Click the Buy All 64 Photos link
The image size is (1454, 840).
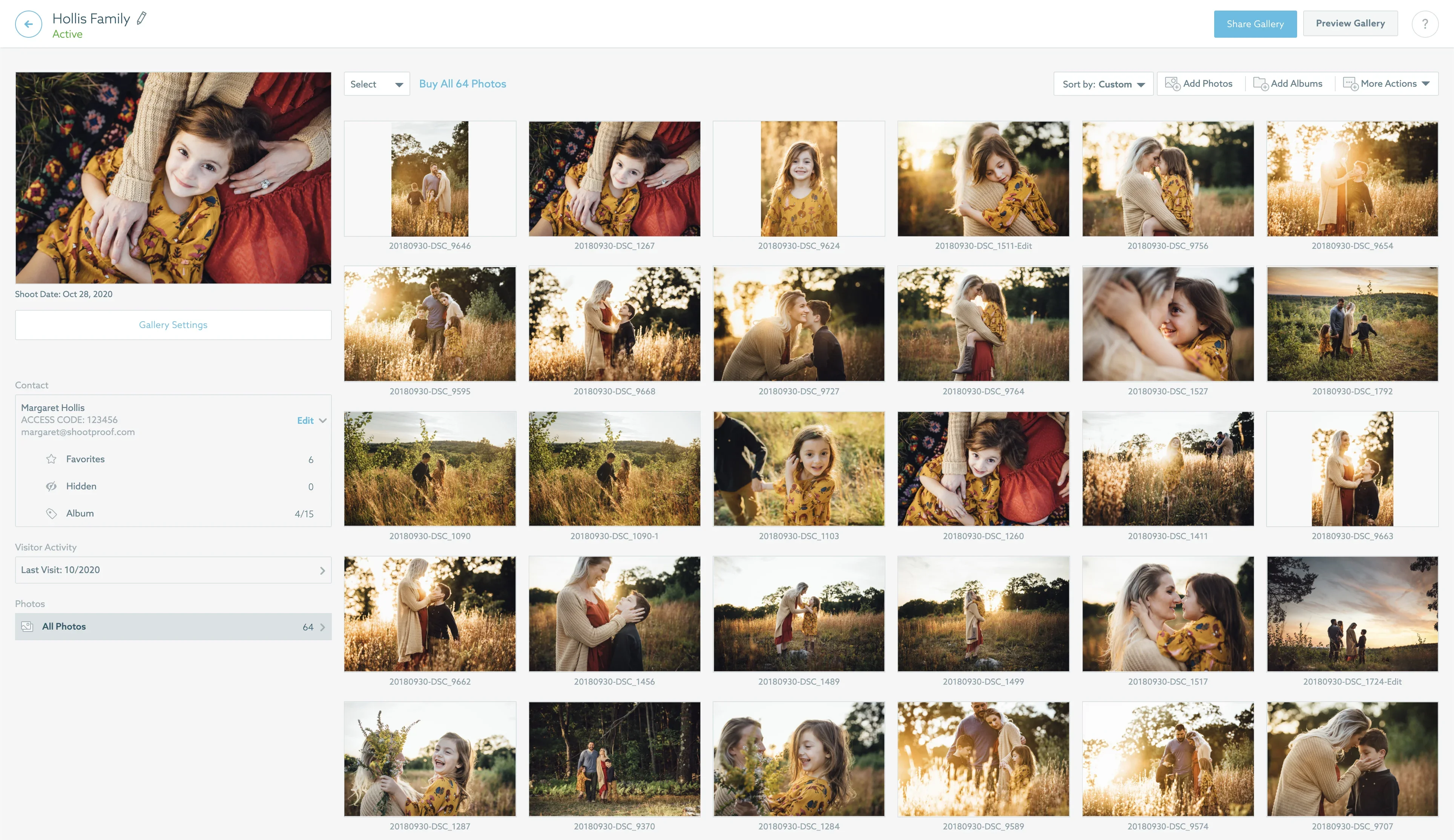[462, 84]
